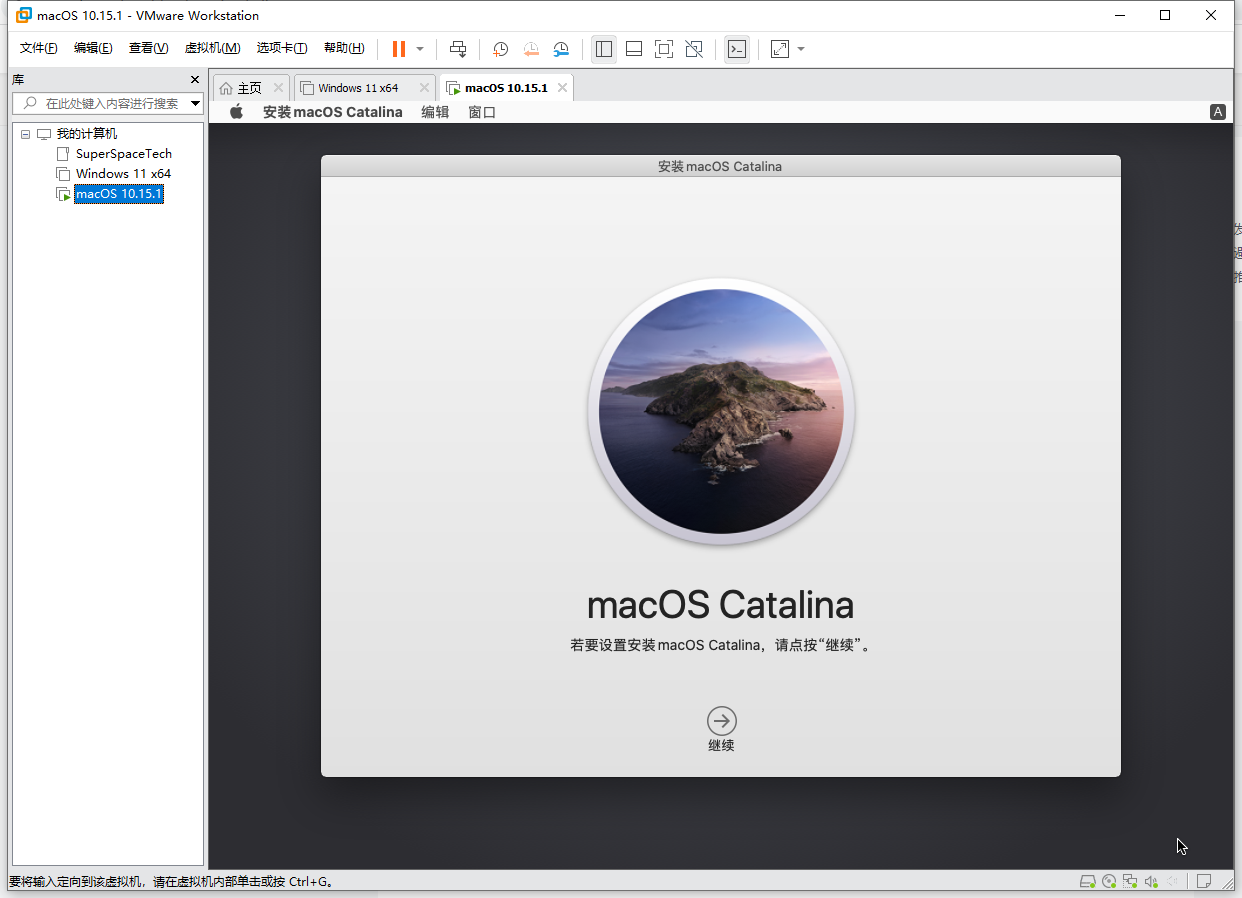Open the Apple menu in the guest

(237, 112)
